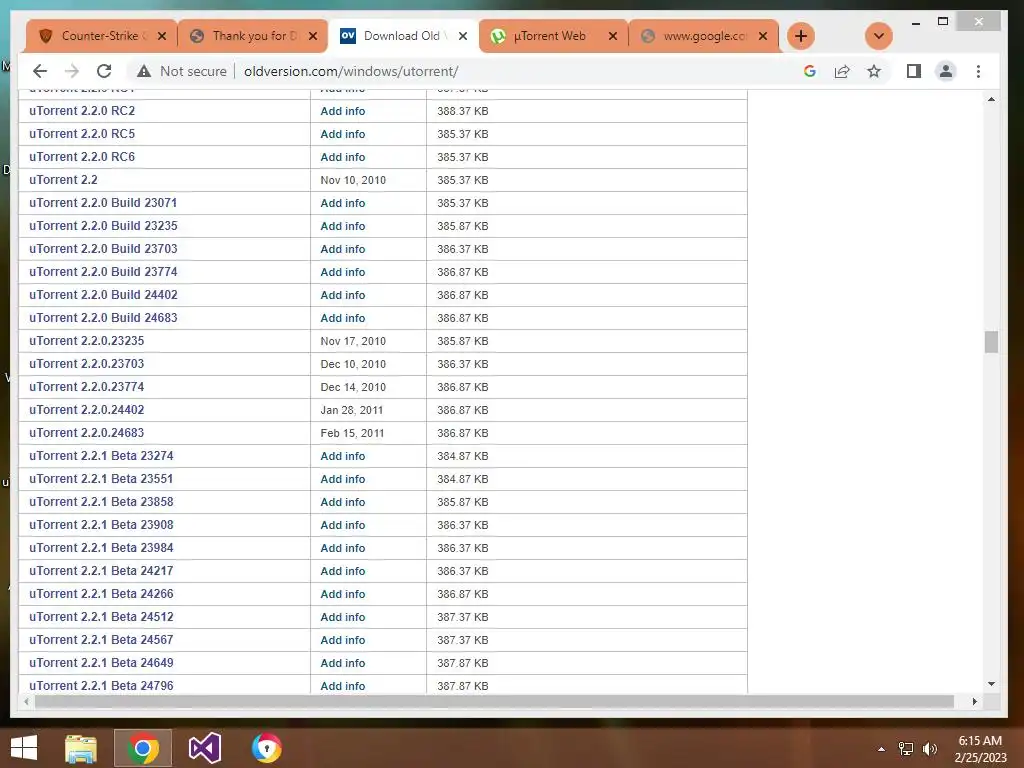Open the Windows Start button
1024x768 pixels.
tap(24, 748)
